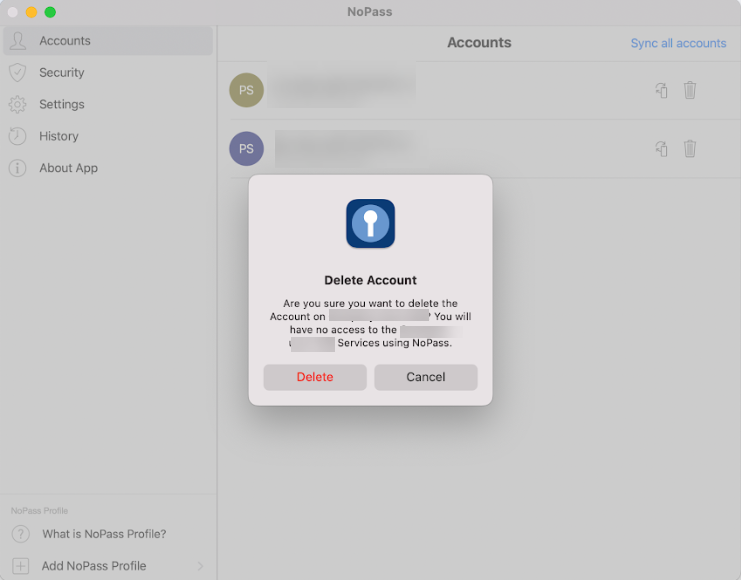Click the NoPass Profile section label
The image size is (741, 580).
[39, 511]
